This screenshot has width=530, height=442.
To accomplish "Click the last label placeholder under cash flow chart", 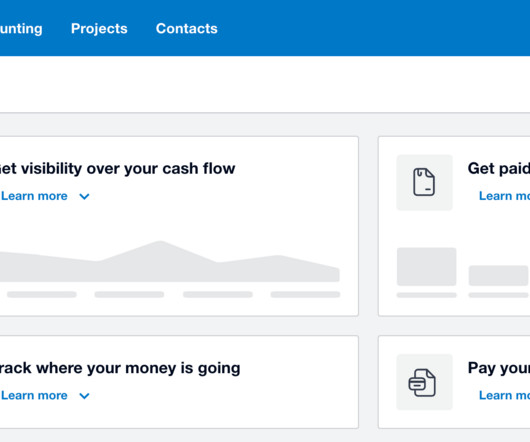I will point(305,295).
